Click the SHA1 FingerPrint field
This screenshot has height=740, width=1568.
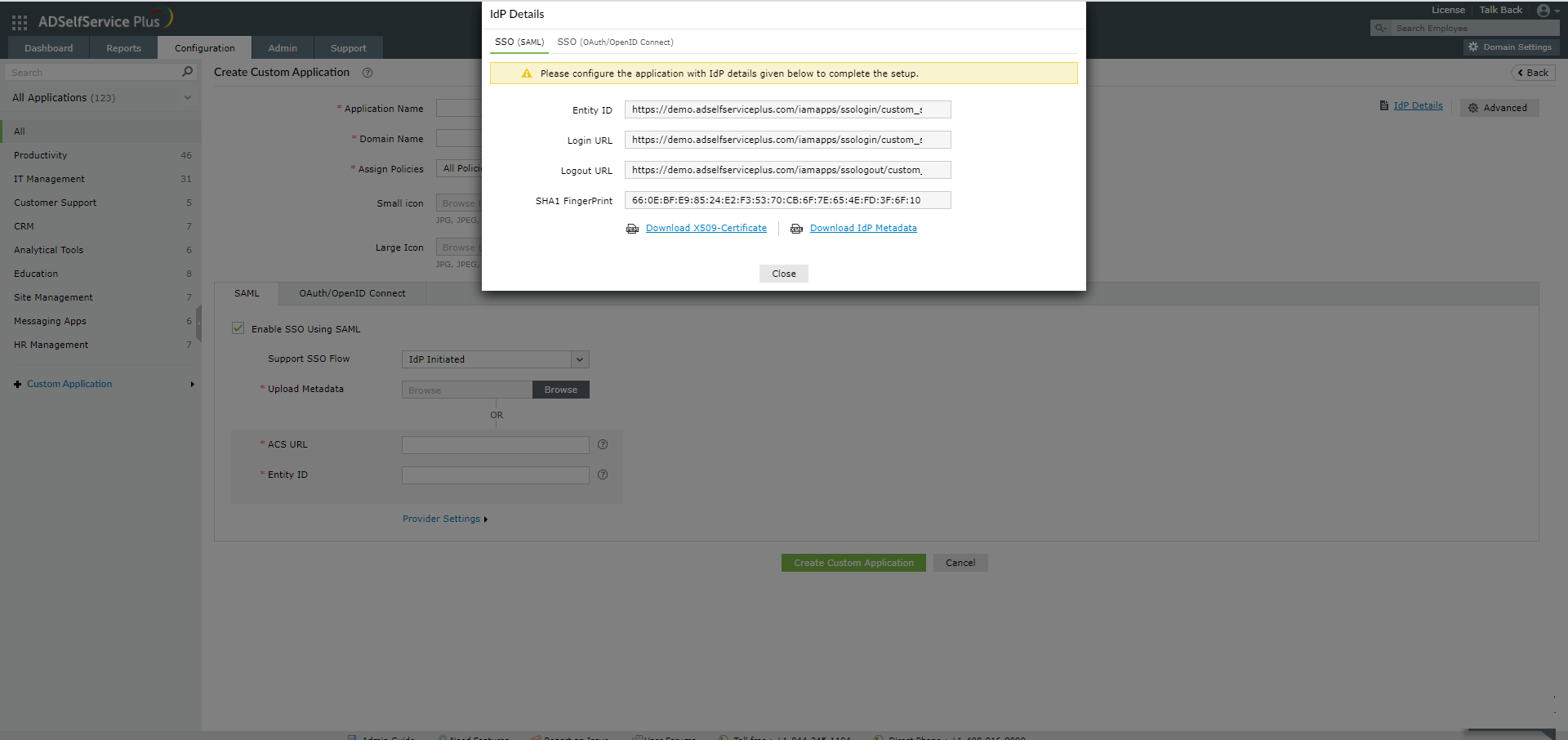pyautogui.click(x=788, y=200)
